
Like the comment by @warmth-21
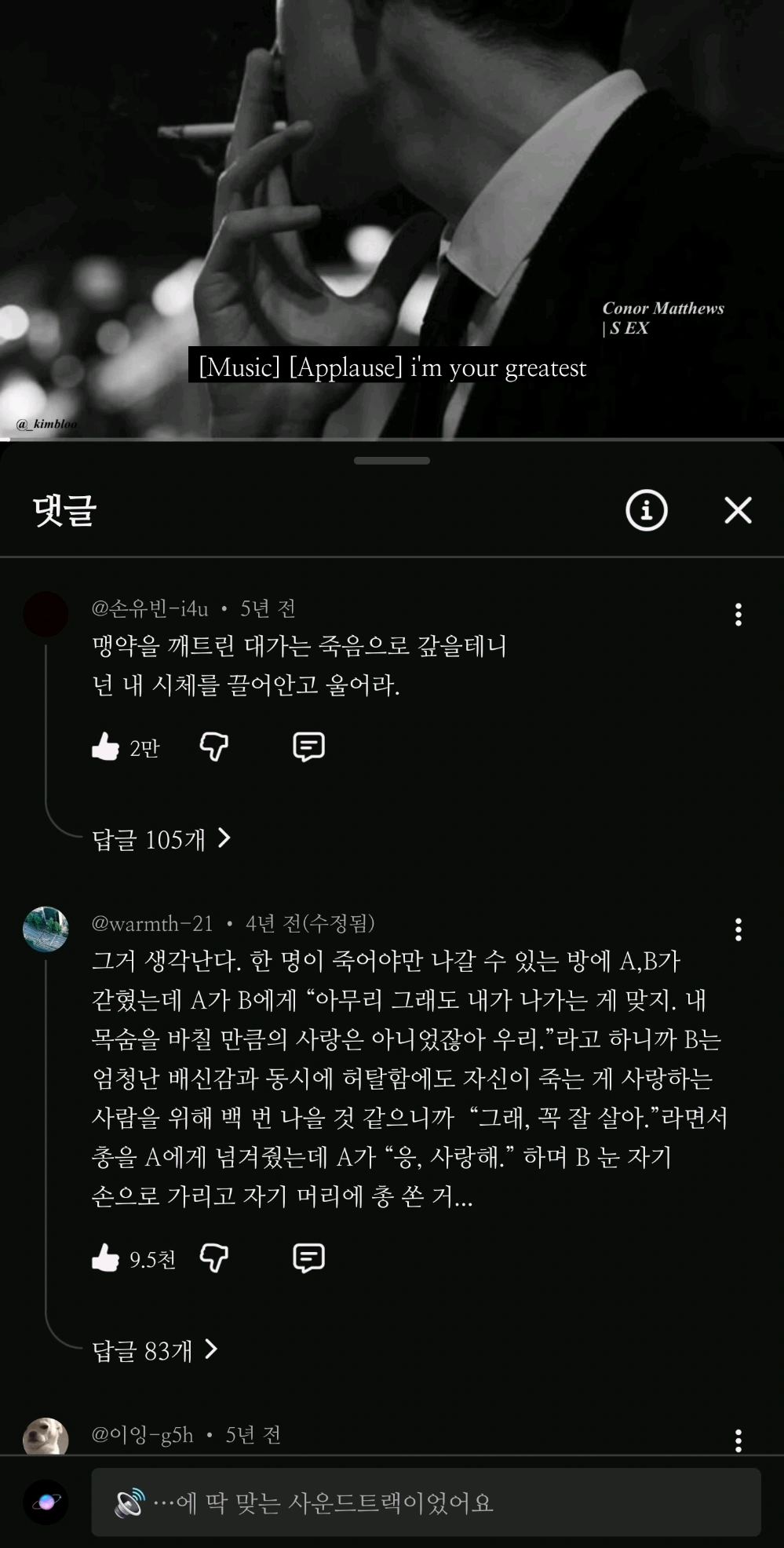pos(105,1258)
